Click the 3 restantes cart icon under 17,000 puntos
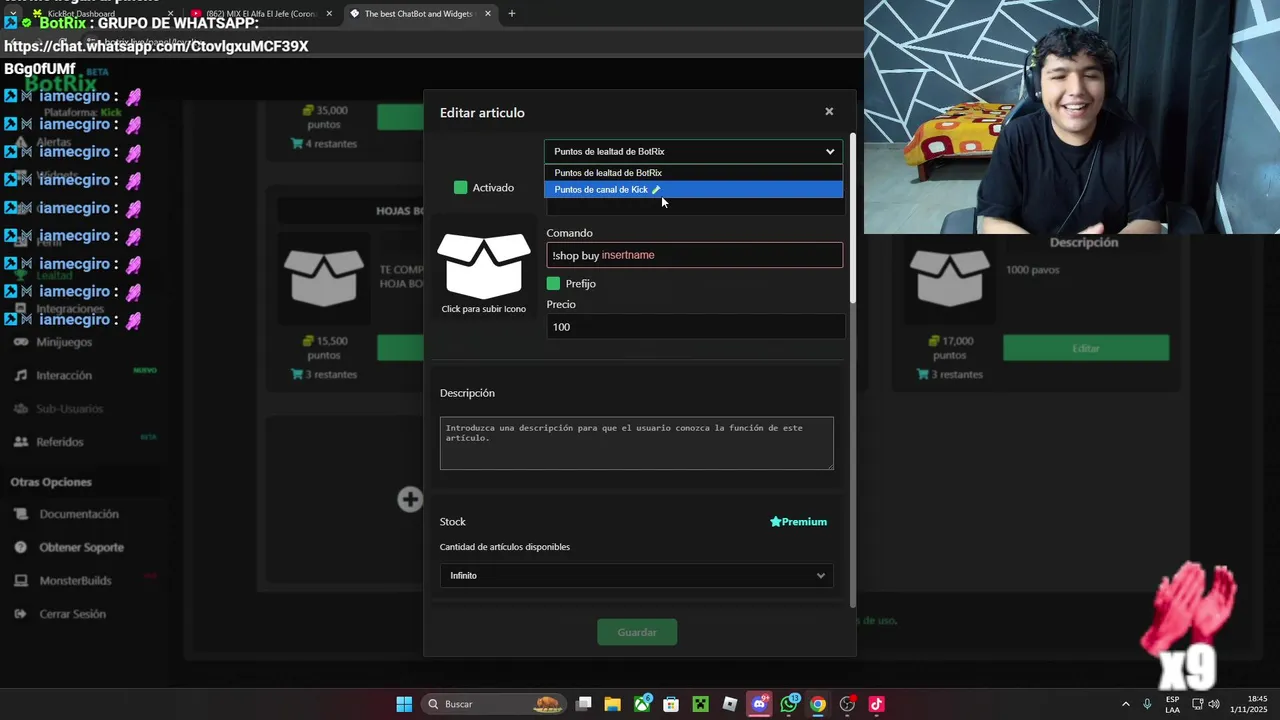The height and width of the screenshot is (720, 1280). click(x=923, y=374)
